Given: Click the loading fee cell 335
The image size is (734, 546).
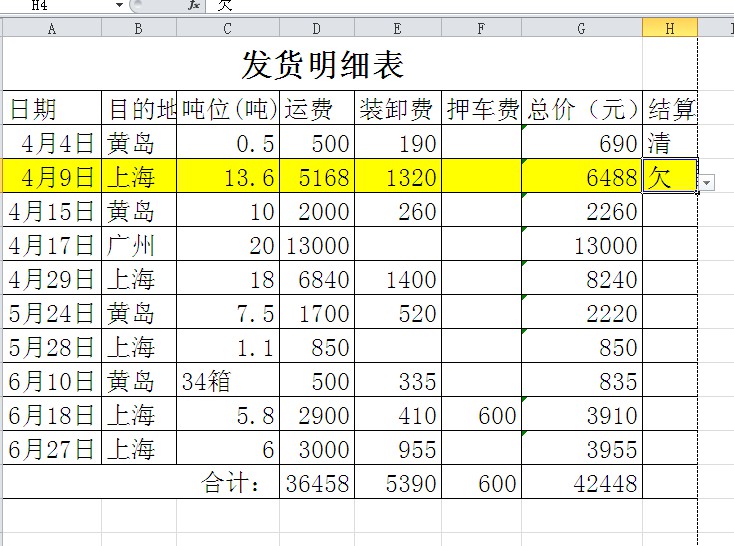Looking at the screenshot, I should tap(398, 380).
